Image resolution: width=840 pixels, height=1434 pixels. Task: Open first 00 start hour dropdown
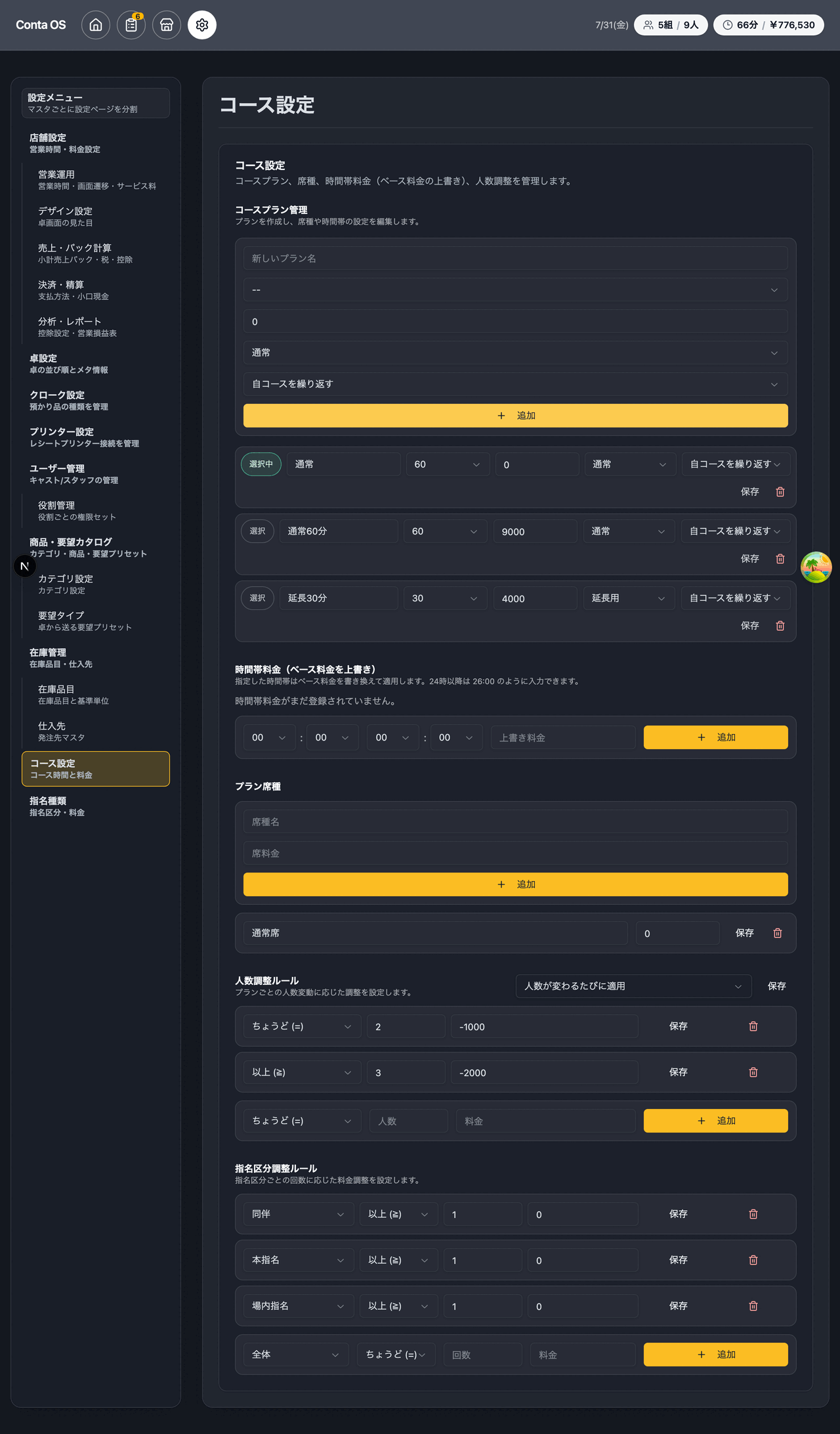pos(270,737)
